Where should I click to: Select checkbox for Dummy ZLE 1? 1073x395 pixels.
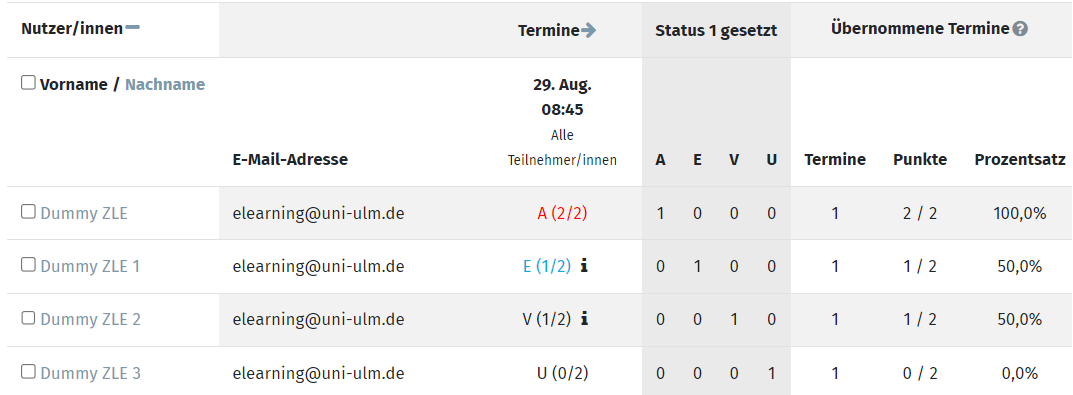click(x=28, y=265)
